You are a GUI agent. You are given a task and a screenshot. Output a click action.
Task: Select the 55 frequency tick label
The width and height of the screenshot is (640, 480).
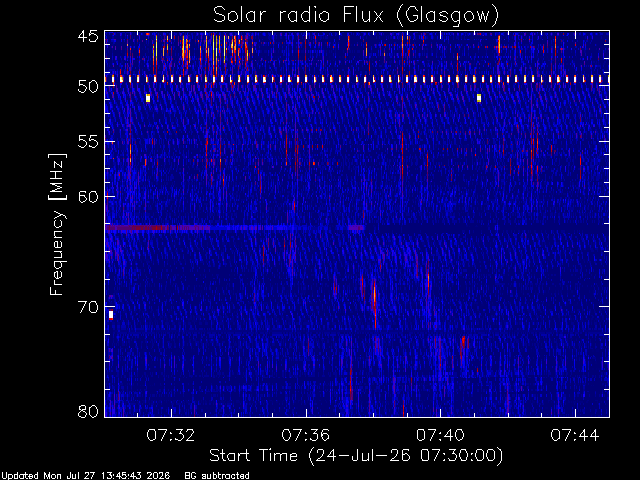[x=88, y=142]
